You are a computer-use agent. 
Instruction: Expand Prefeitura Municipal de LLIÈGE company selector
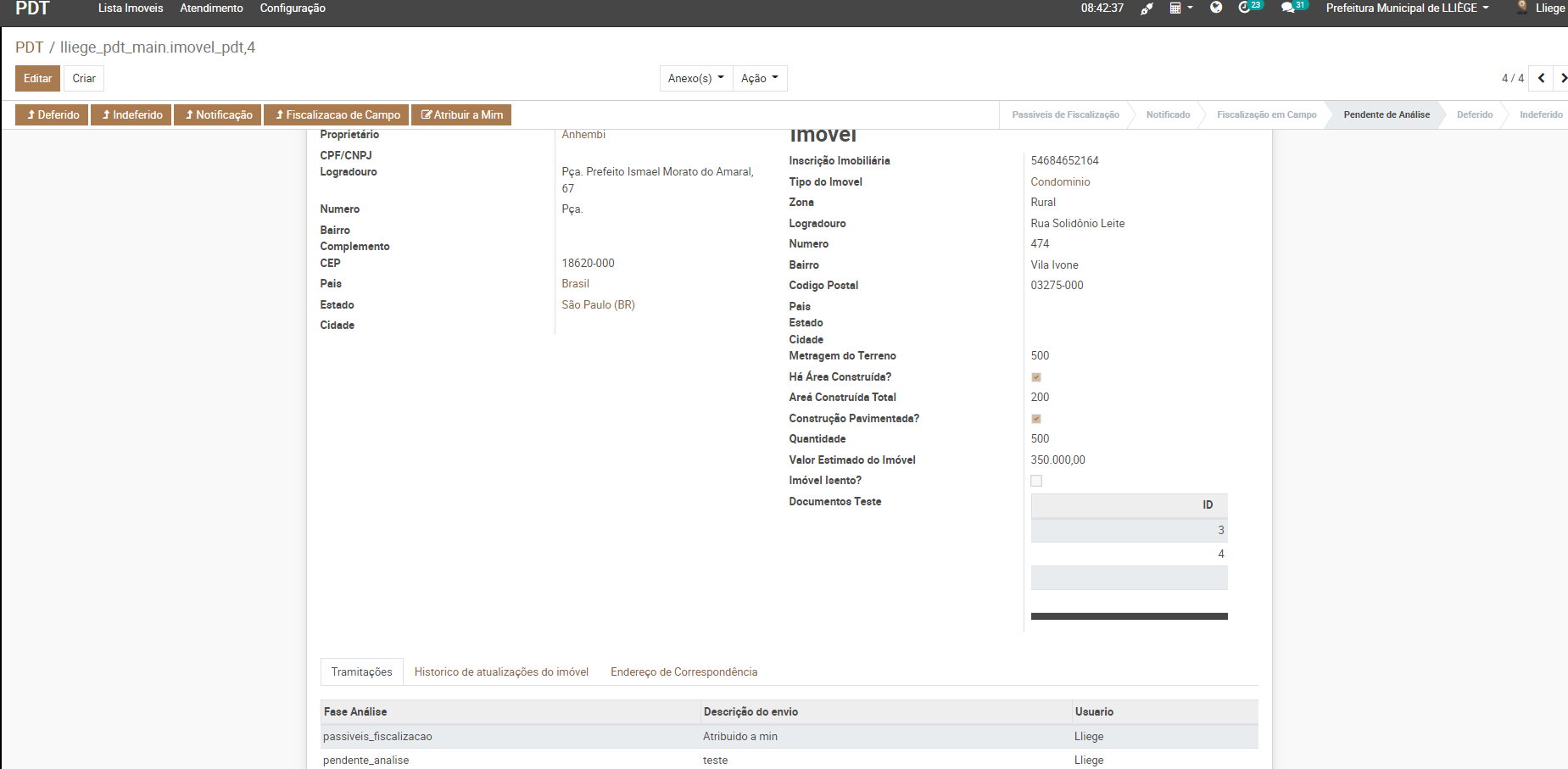click(1407, 8)
